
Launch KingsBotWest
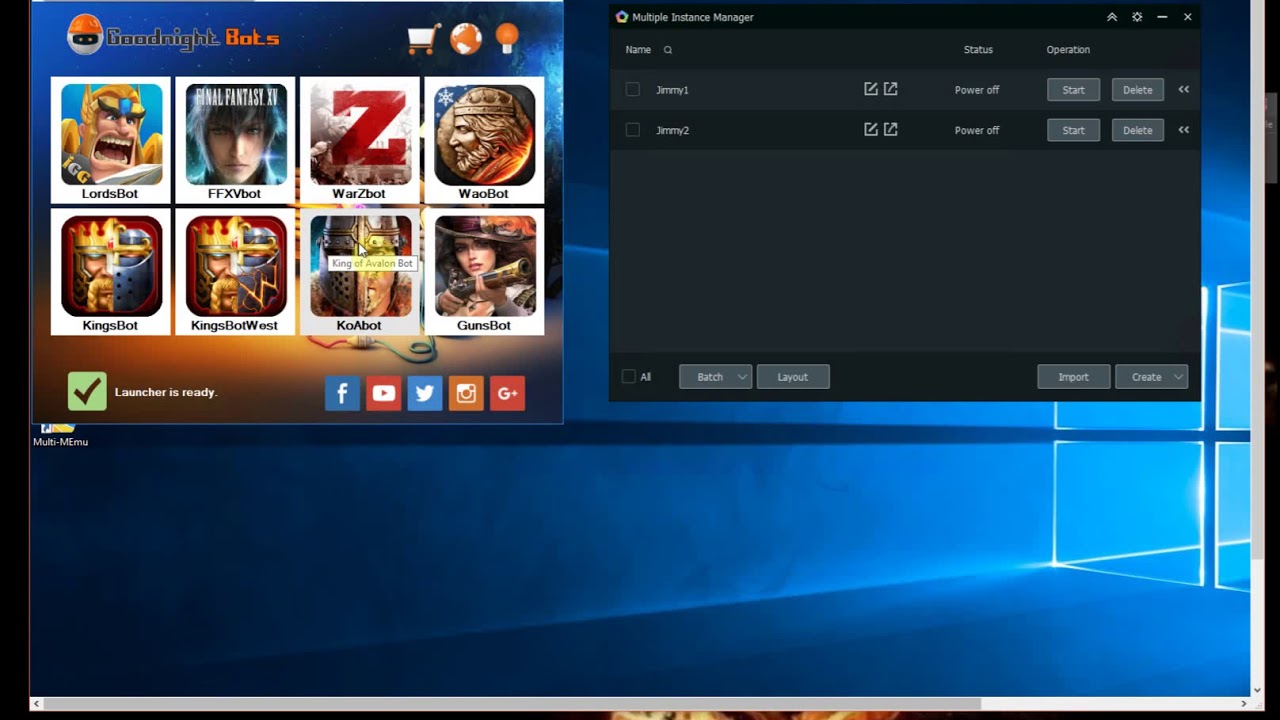tap(235, 272)
